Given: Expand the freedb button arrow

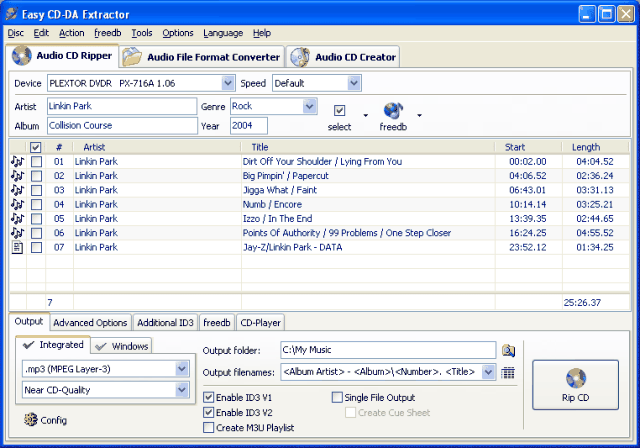Looking at the screenshot, I should click(419, 115).
